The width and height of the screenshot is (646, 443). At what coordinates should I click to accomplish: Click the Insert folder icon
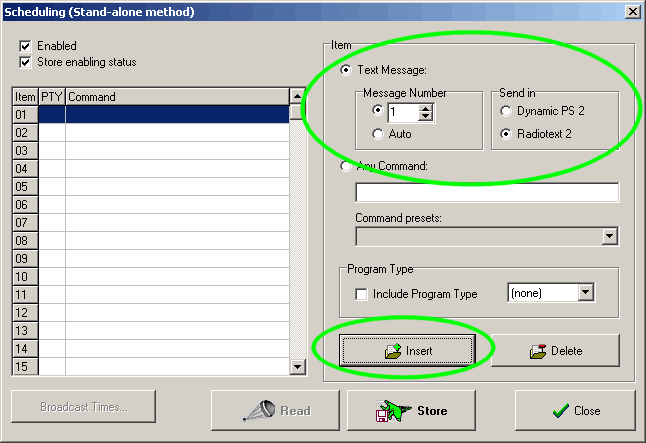click(x=393, y=351)
